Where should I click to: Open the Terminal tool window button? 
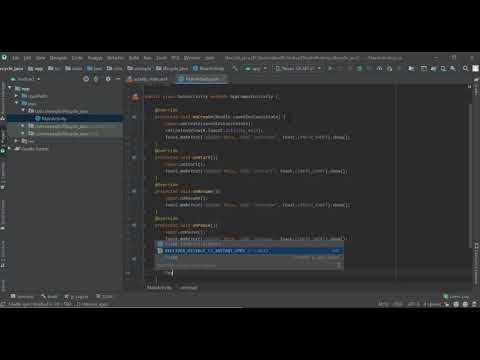point(22,296)
